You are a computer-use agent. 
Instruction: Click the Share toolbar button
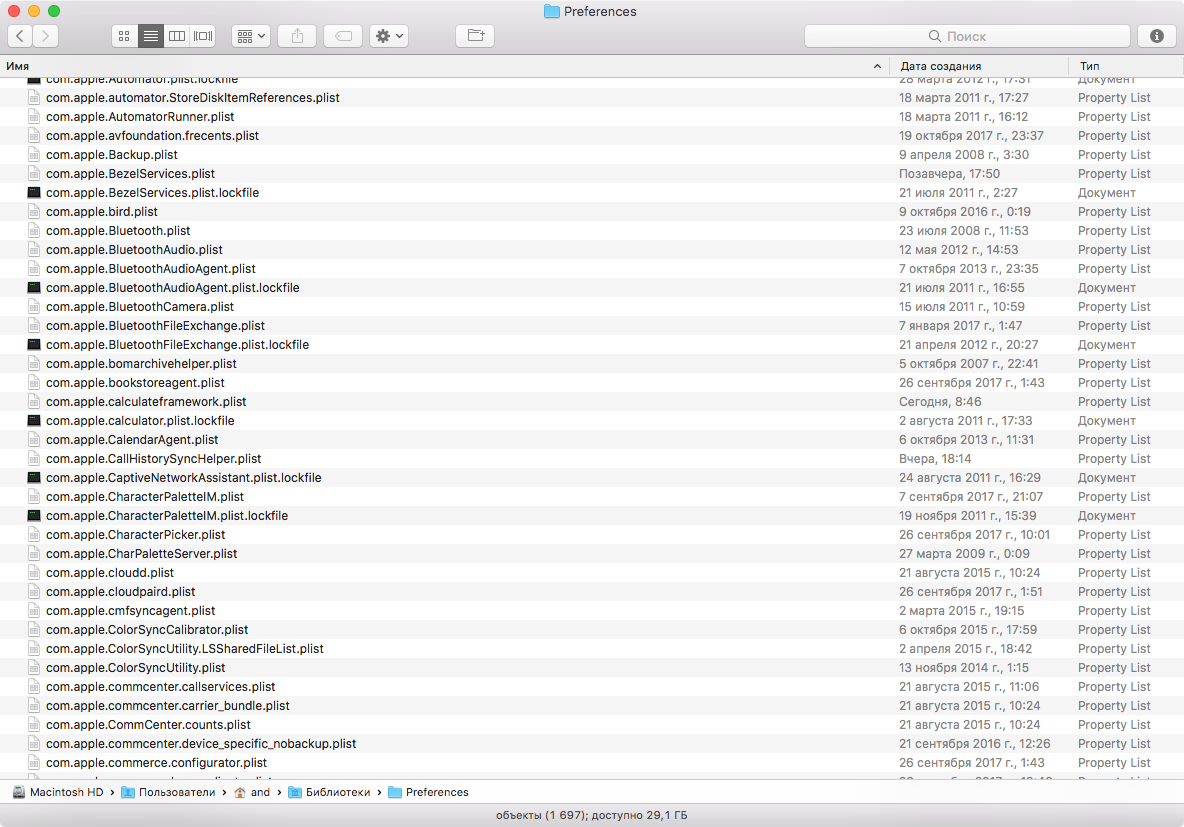(297, 36)
